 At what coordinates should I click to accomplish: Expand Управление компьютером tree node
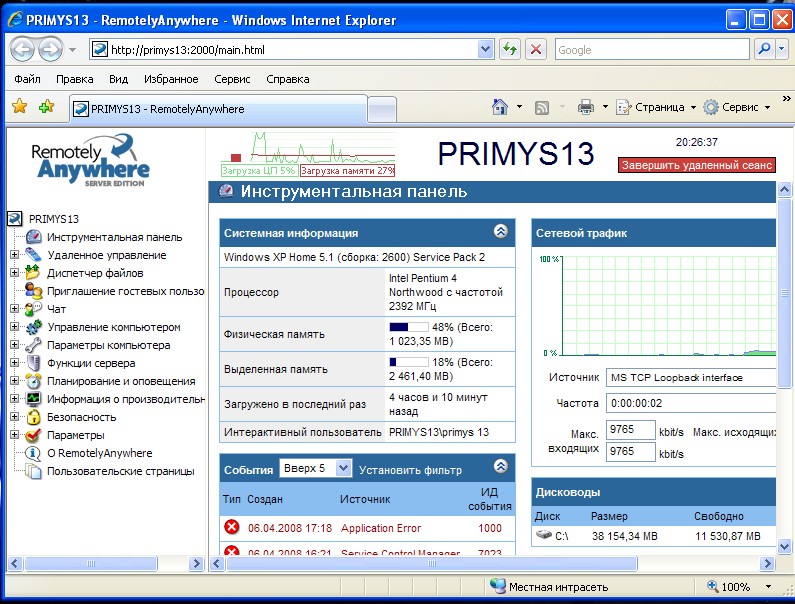point(14,327)
